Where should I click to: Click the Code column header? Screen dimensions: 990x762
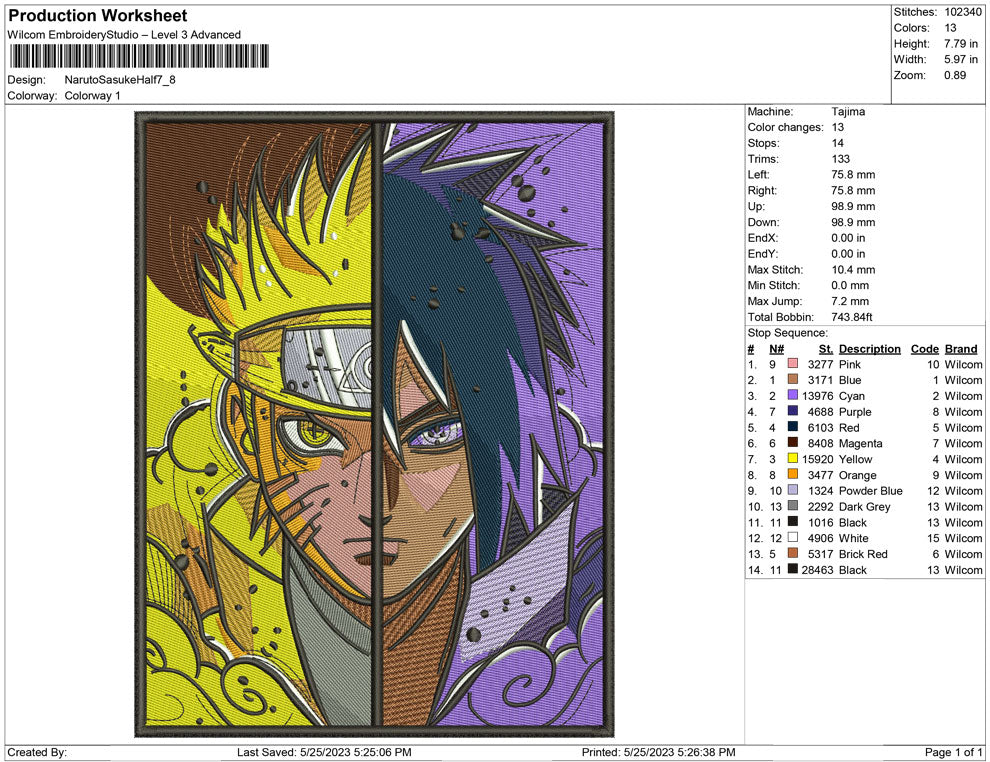(925, 348)
